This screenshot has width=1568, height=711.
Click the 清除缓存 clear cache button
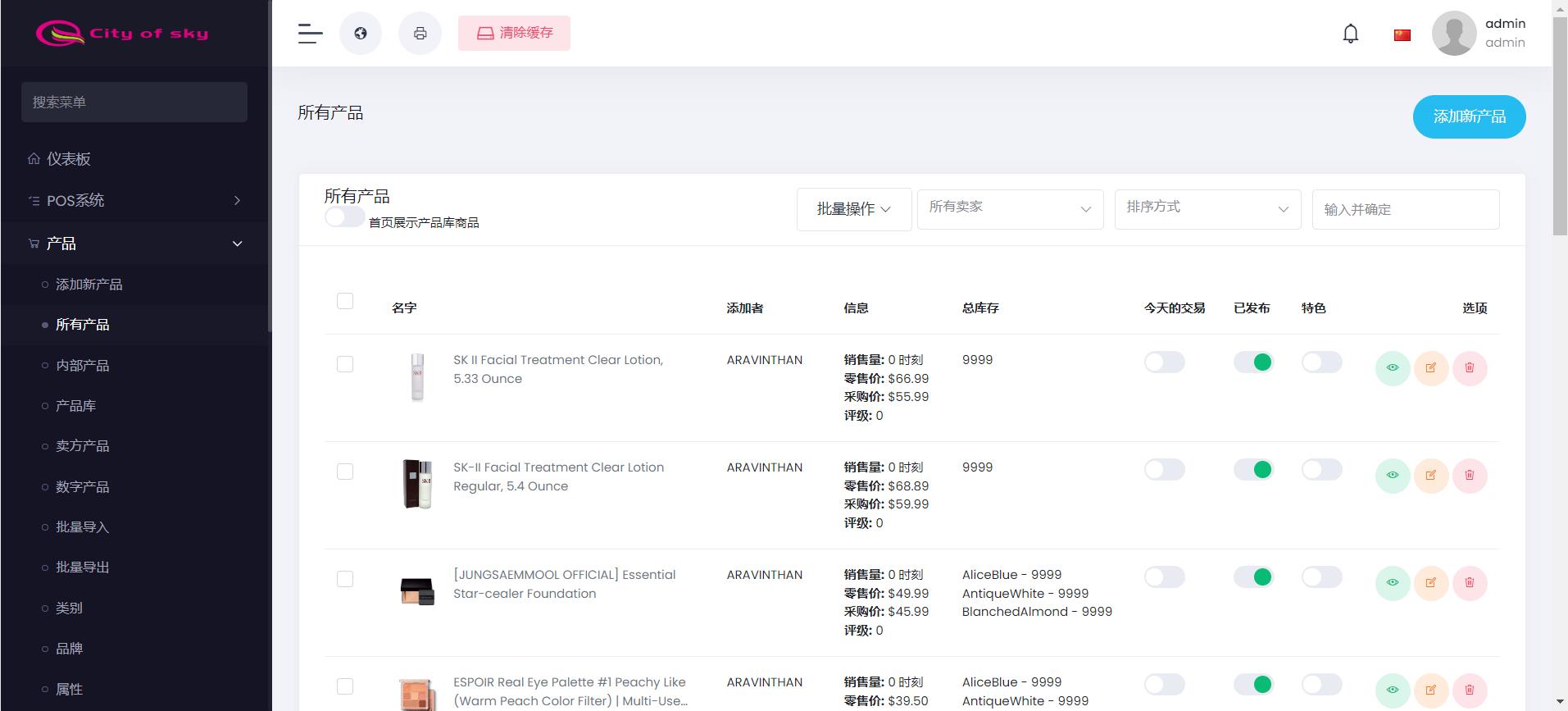click(x=514, y=34)
